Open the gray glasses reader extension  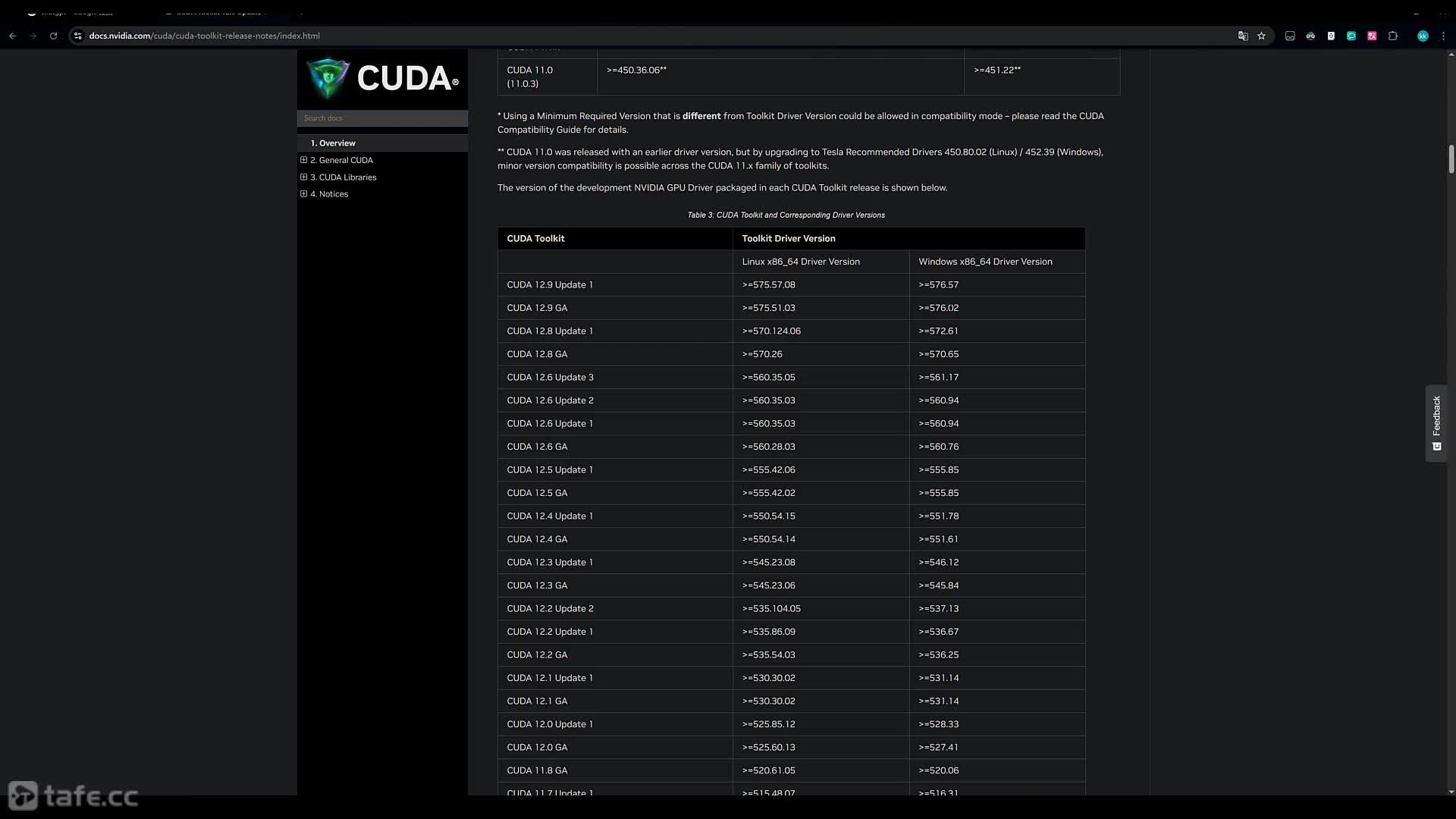coord(1290,36)
